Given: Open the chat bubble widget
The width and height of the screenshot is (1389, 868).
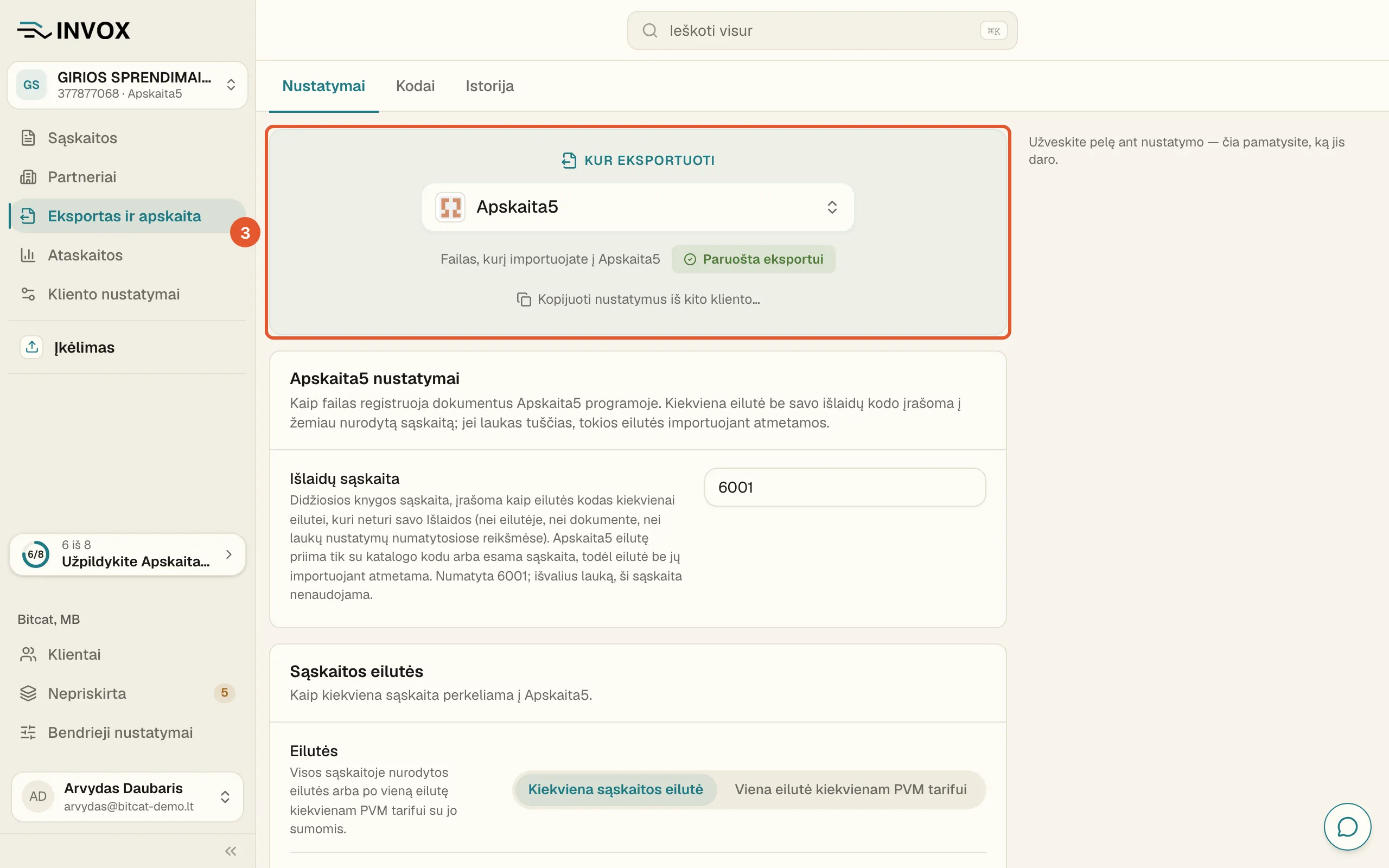Looking at the screenshot, I should coord(1347,827).
